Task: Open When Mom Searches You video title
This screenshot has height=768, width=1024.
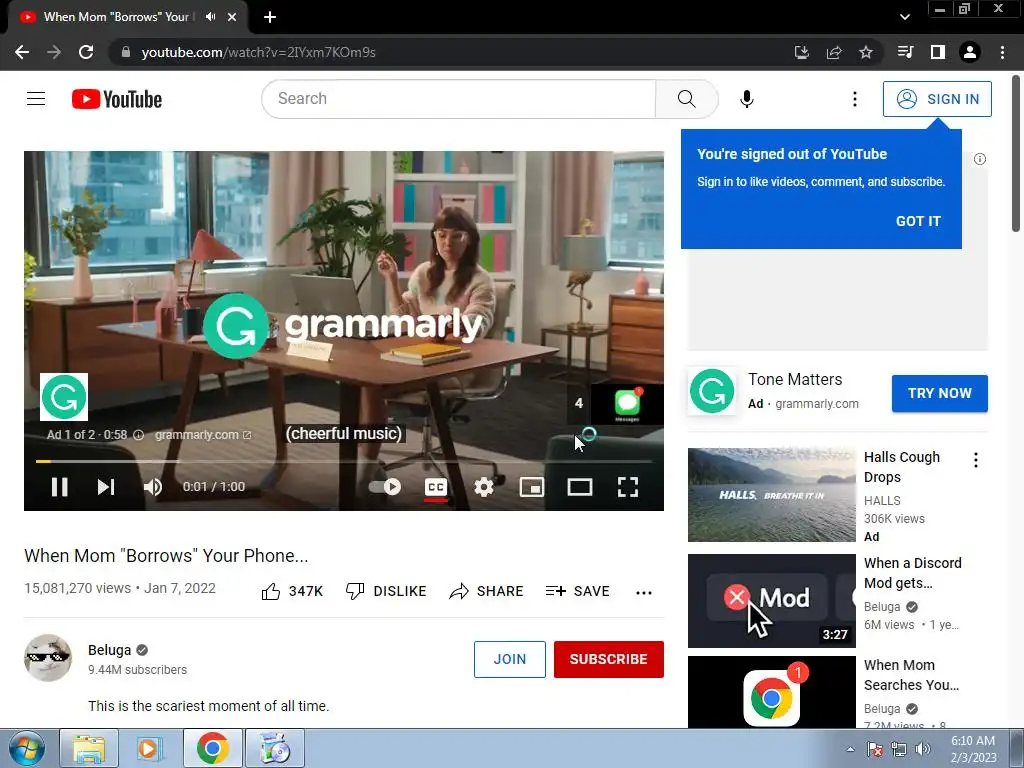Action: pyautogui.click(x=911, y=675)
